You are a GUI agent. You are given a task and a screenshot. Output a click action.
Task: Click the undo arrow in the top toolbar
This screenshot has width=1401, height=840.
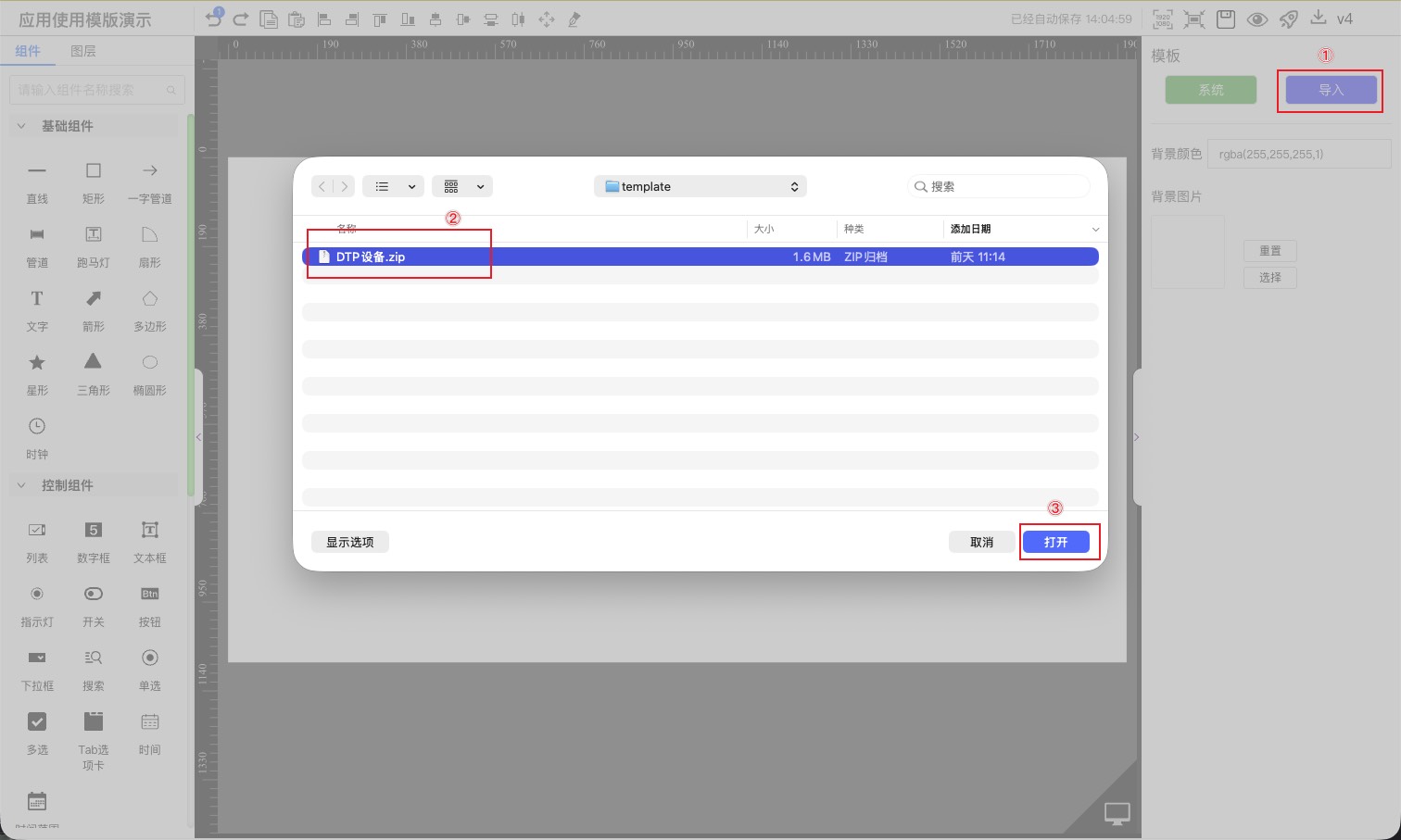(x=214, y=19)
